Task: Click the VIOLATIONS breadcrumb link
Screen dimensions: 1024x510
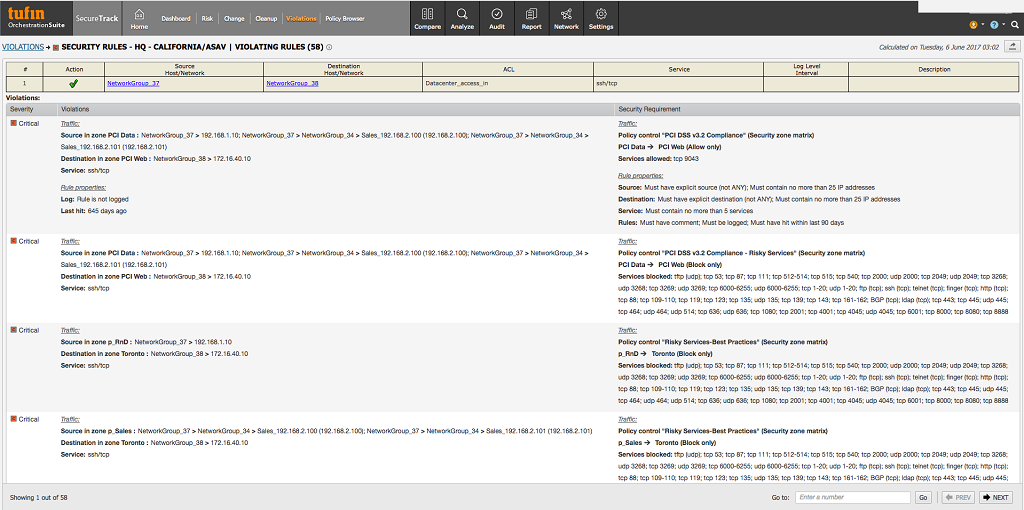Action: point(22,47)
